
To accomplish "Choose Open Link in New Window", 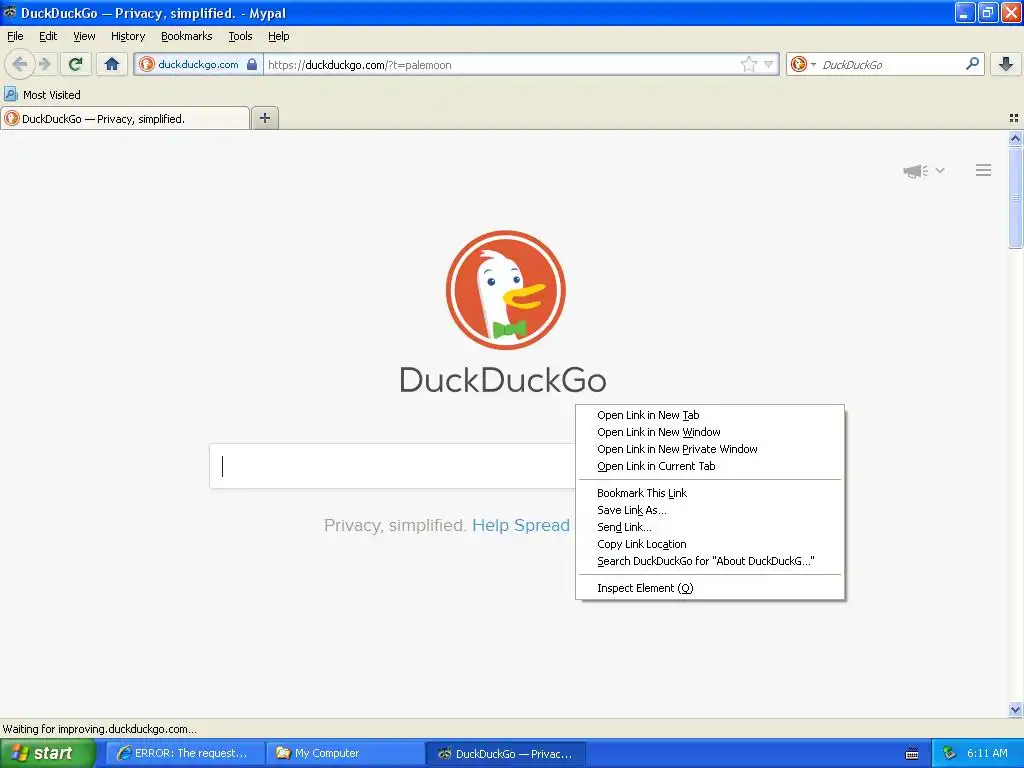I will coord(710,432).
